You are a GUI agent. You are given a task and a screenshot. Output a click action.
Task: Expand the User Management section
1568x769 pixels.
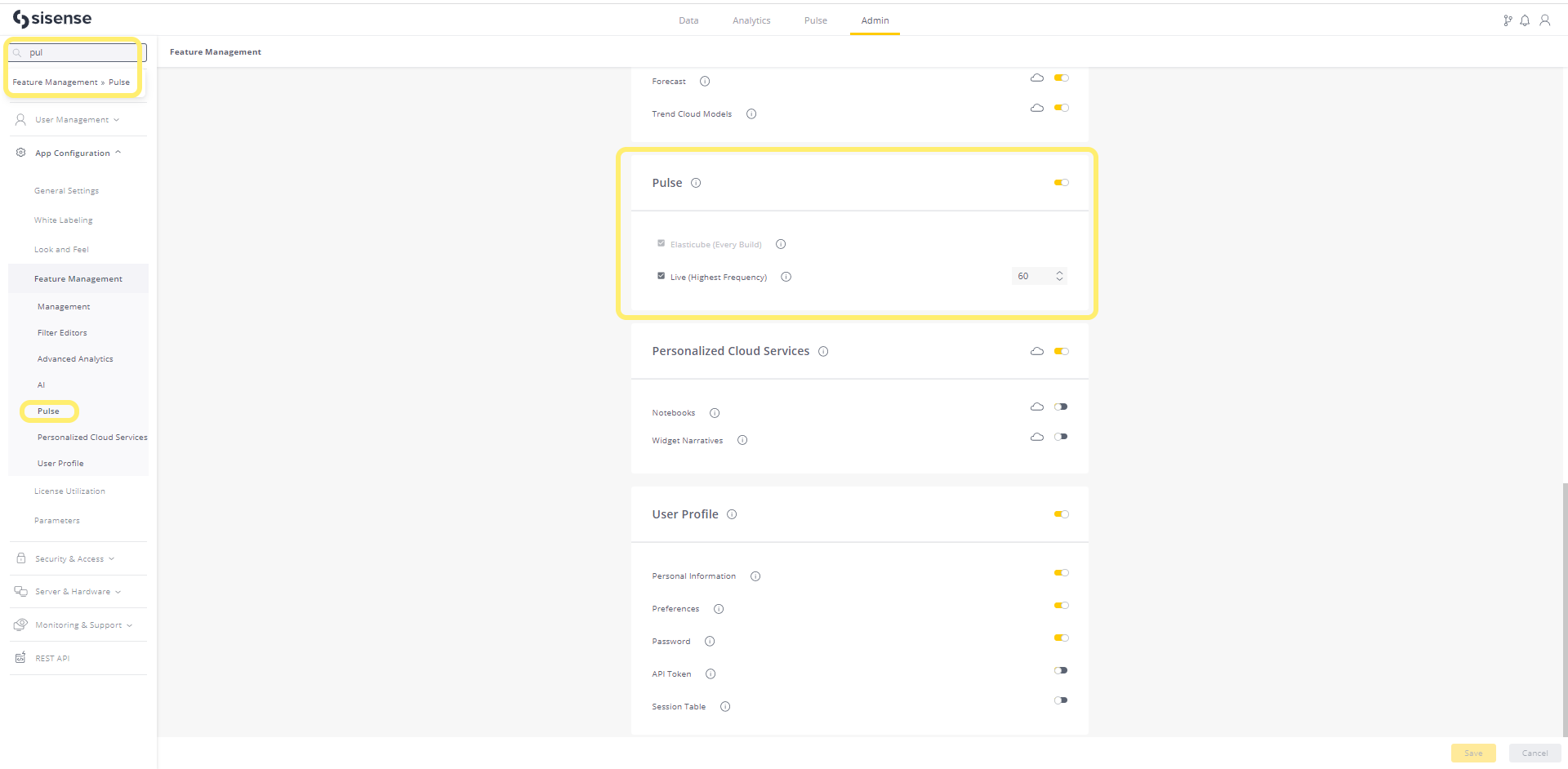pos(78,120)
